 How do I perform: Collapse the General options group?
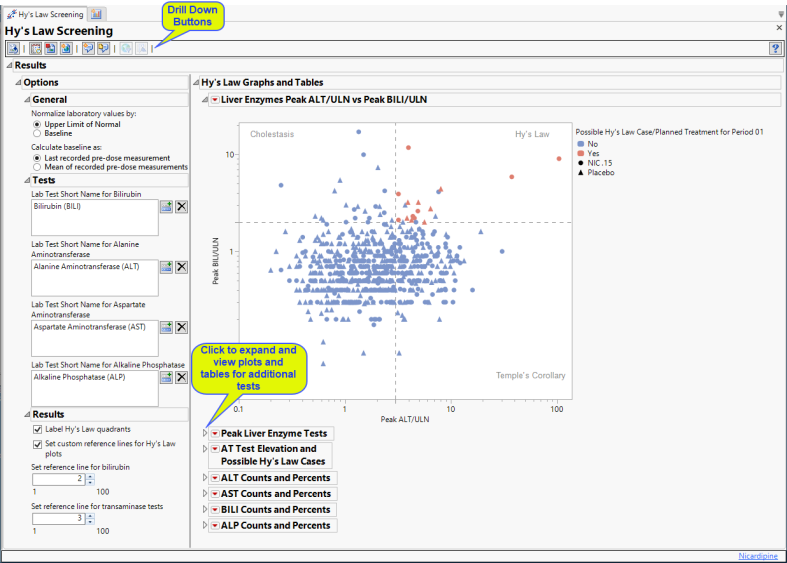[27, 99]
